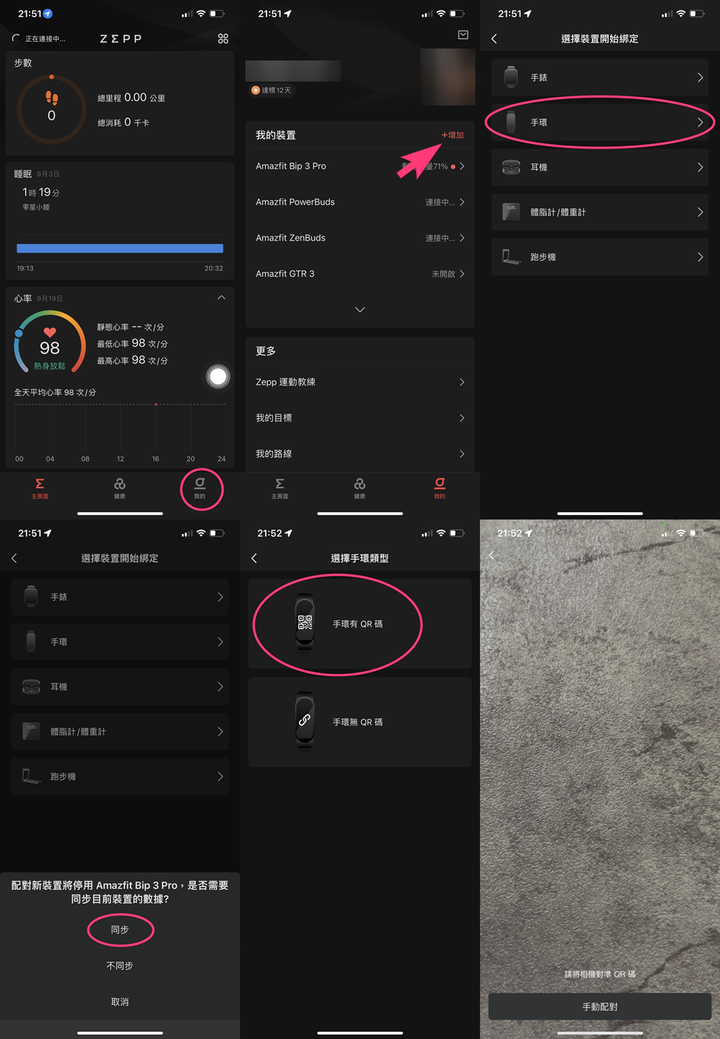The width and height of the screenshot is (720, 1039).
Task: Open the inbox mail icon on the profile screen
Action: click(x=463, y=34)
